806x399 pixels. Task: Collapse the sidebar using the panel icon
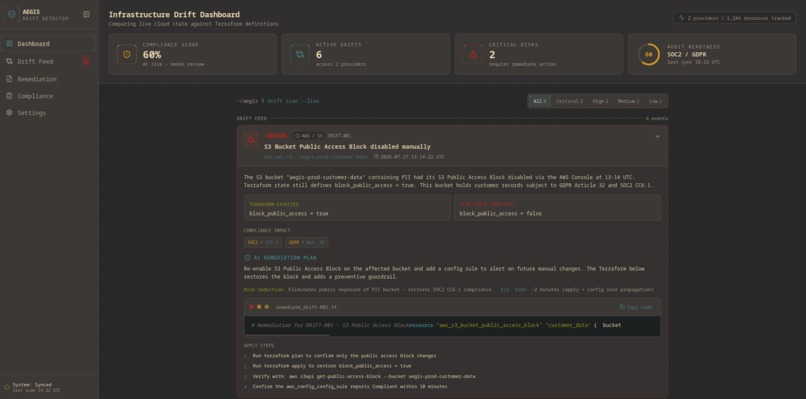86,14
